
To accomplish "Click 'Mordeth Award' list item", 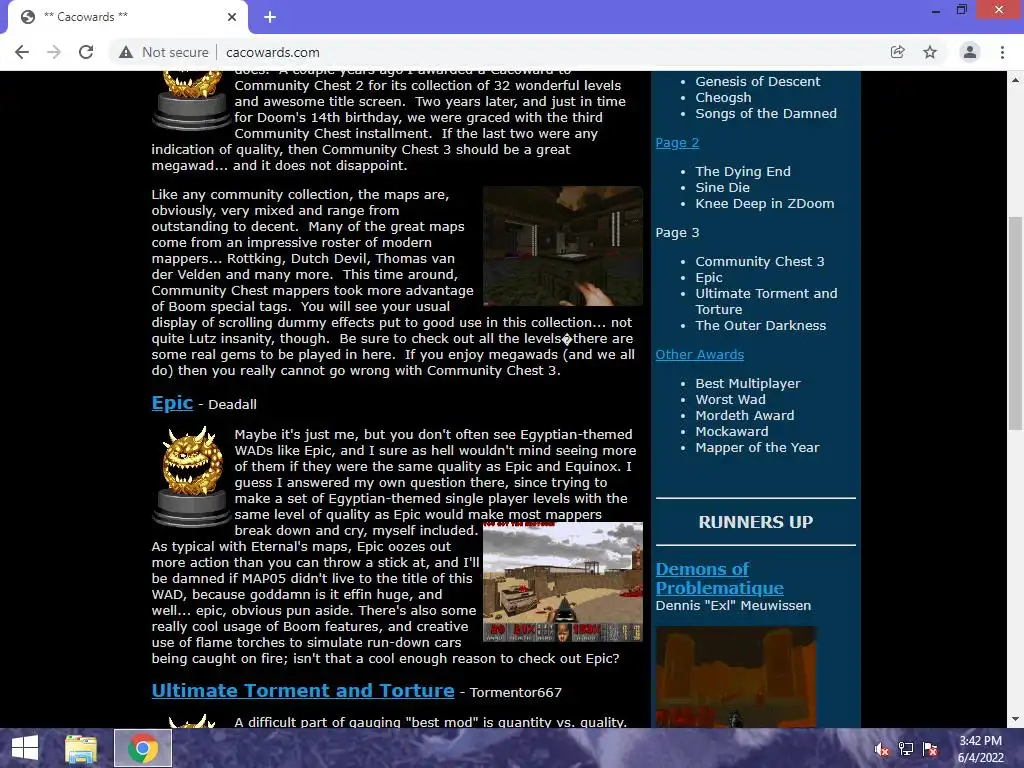I will tap(745, 416).
